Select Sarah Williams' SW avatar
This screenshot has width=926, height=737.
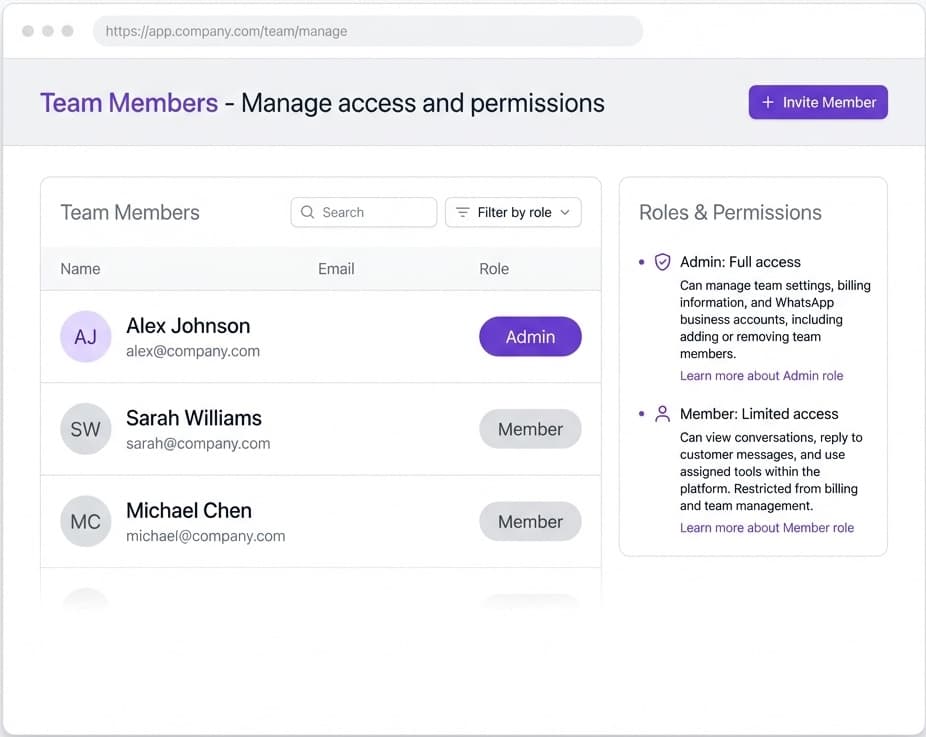85,429
